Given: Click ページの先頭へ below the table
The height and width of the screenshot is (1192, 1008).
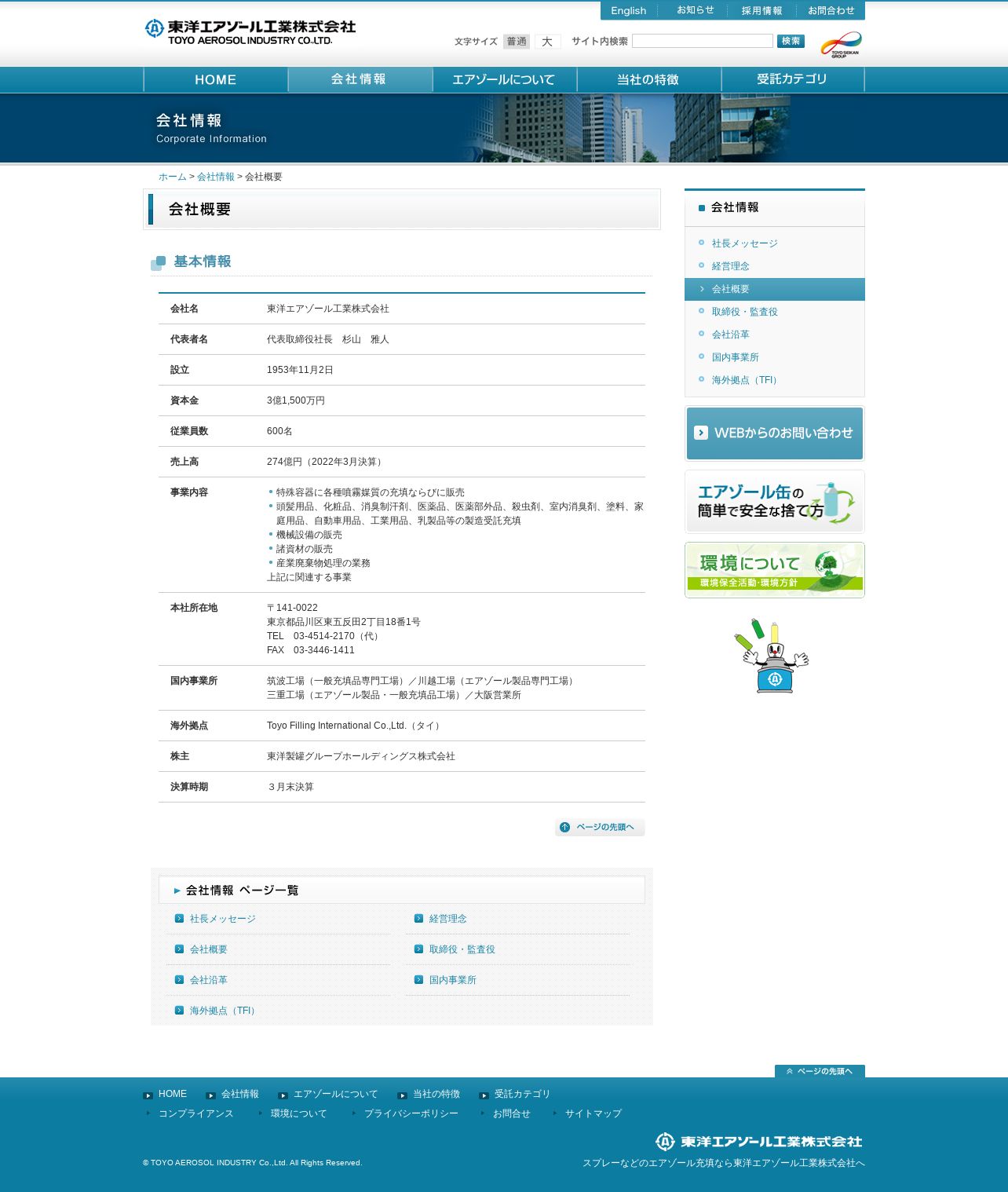Looking at the screenshot, I should 600,828.
